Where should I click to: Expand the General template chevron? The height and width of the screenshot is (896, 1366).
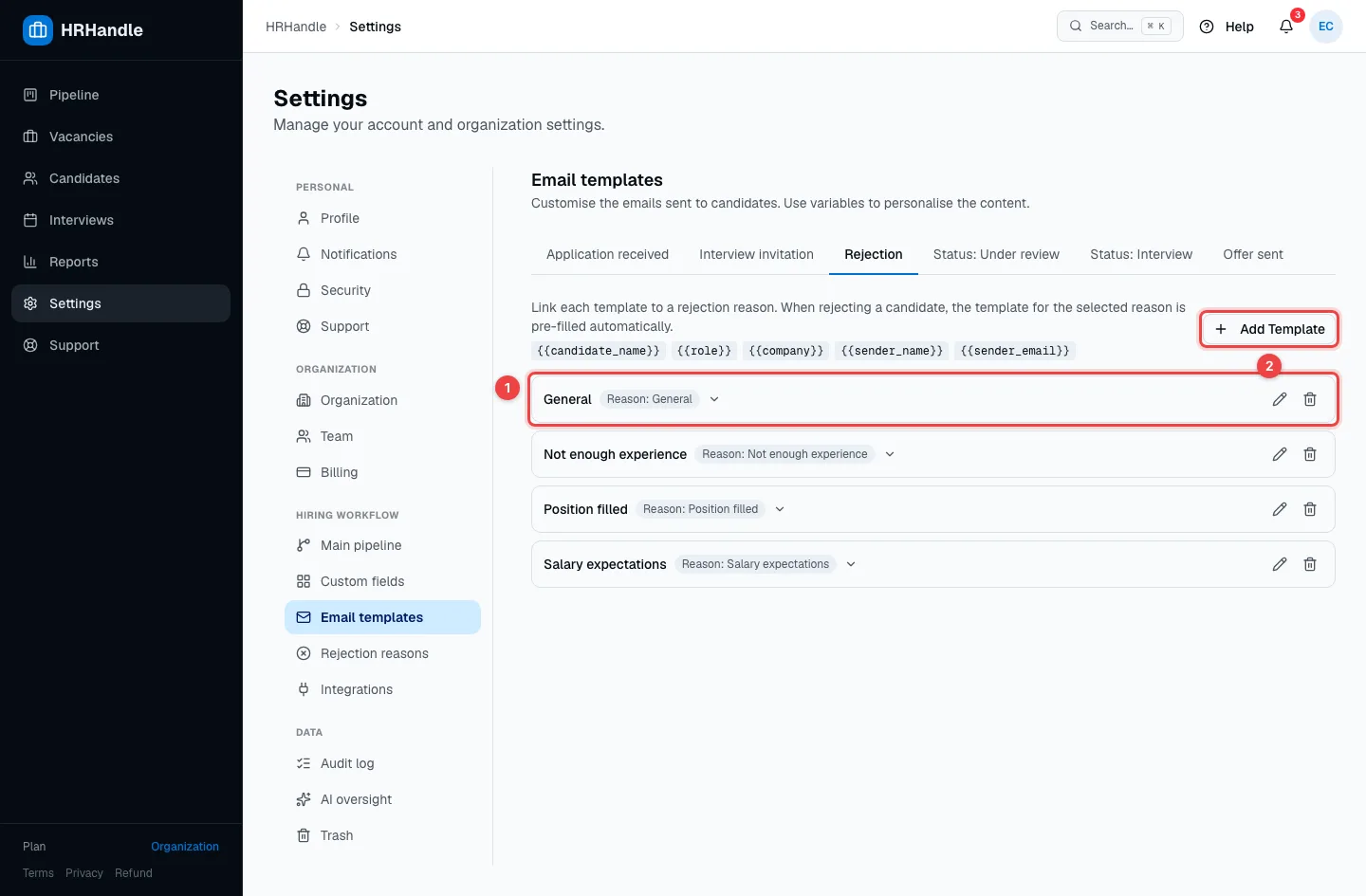[x=714, y=399]
